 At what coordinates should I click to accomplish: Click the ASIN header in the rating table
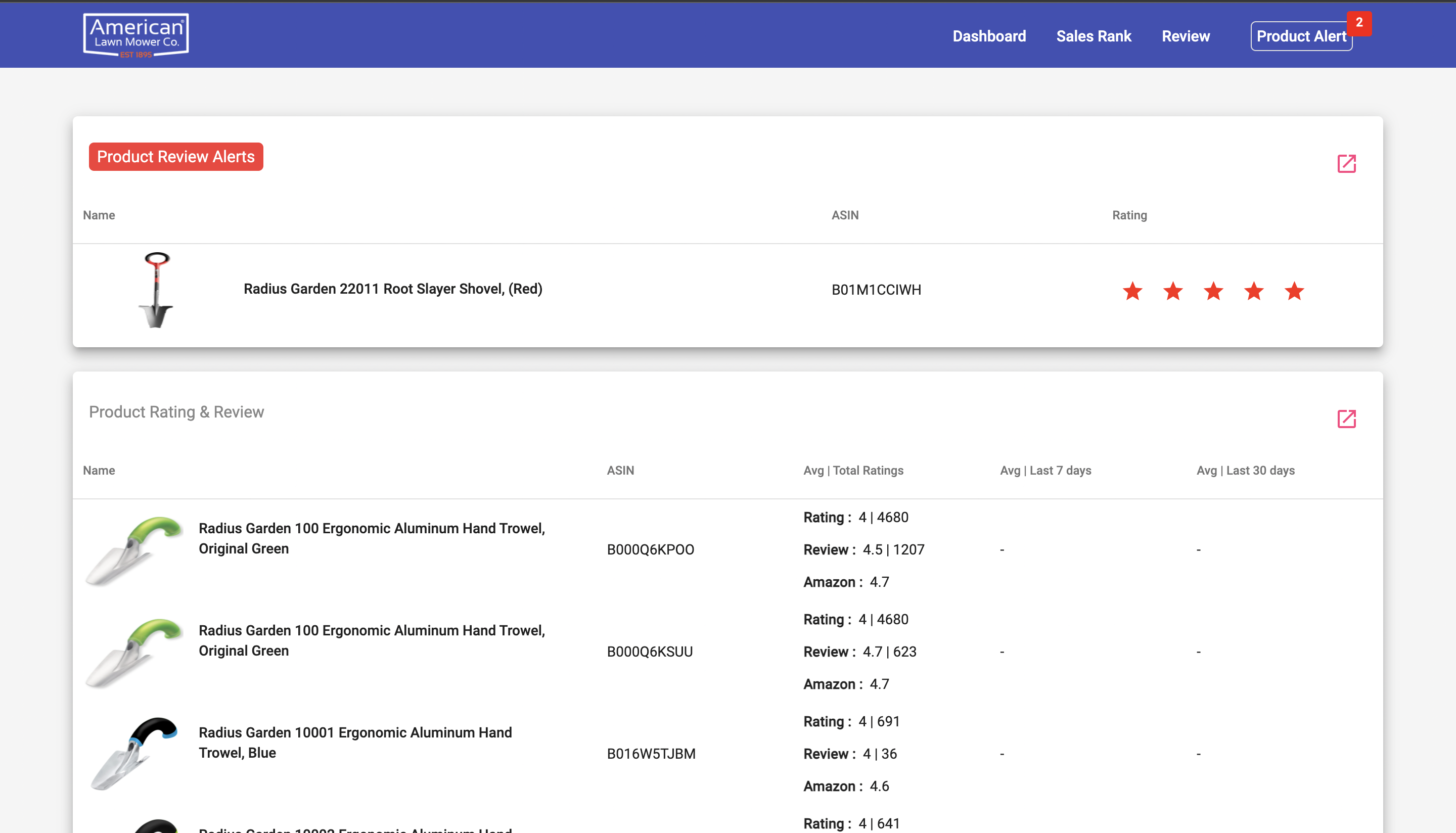click(621, 470)
